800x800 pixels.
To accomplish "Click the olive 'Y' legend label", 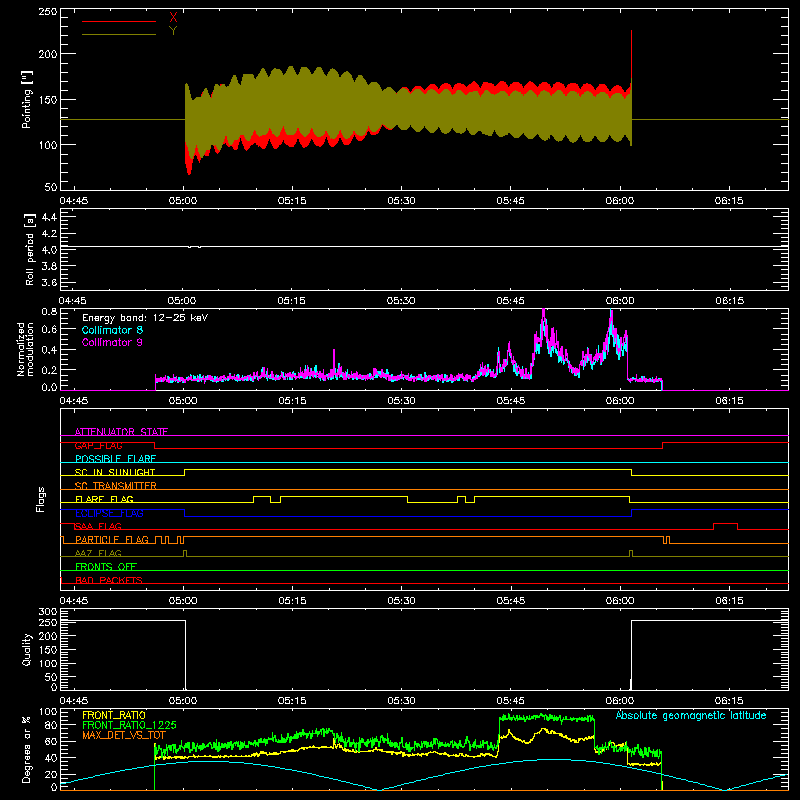I will point(173,31).
